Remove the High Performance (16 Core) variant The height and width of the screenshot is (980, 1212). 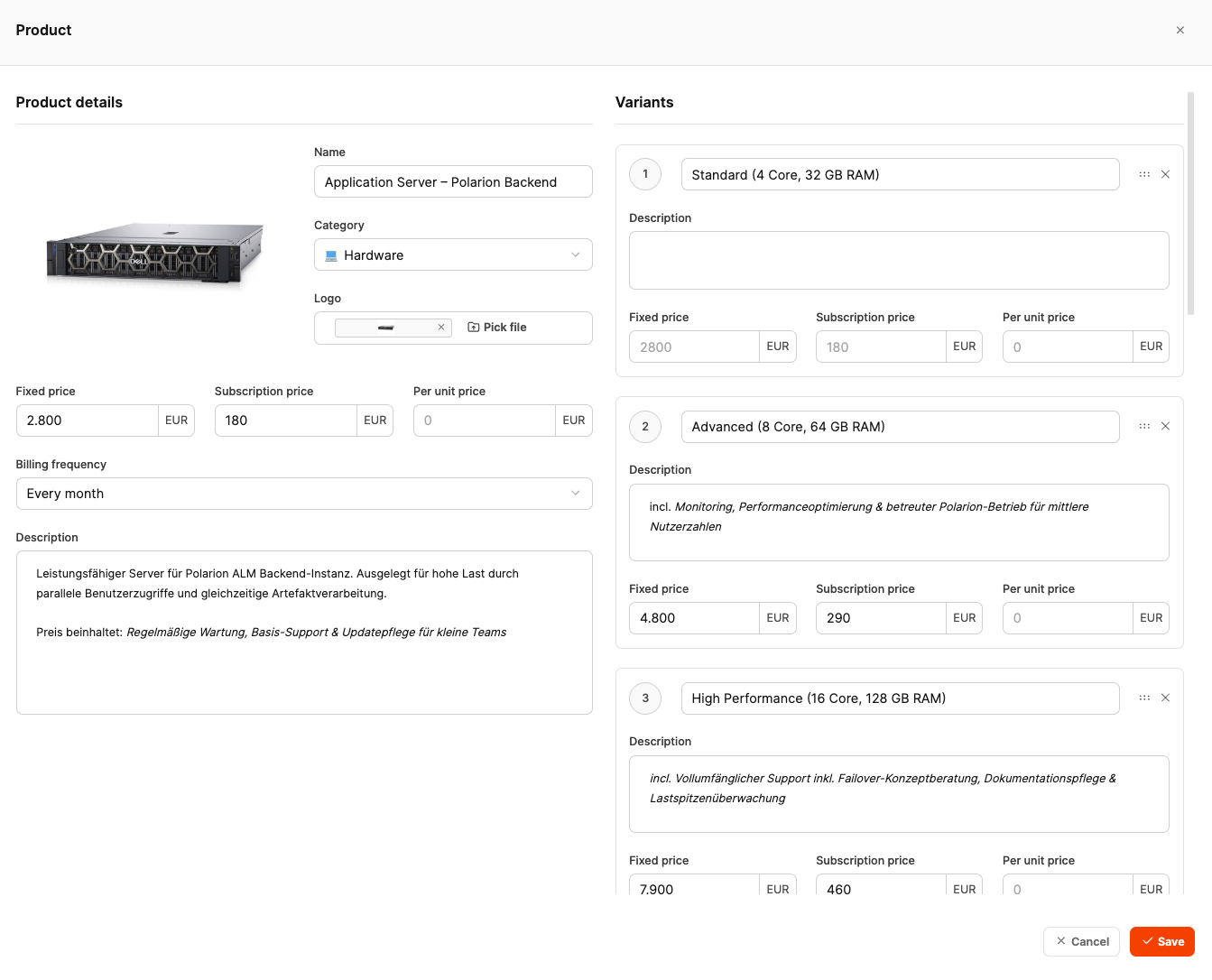pyautogui.click(x=1165, y=698)
